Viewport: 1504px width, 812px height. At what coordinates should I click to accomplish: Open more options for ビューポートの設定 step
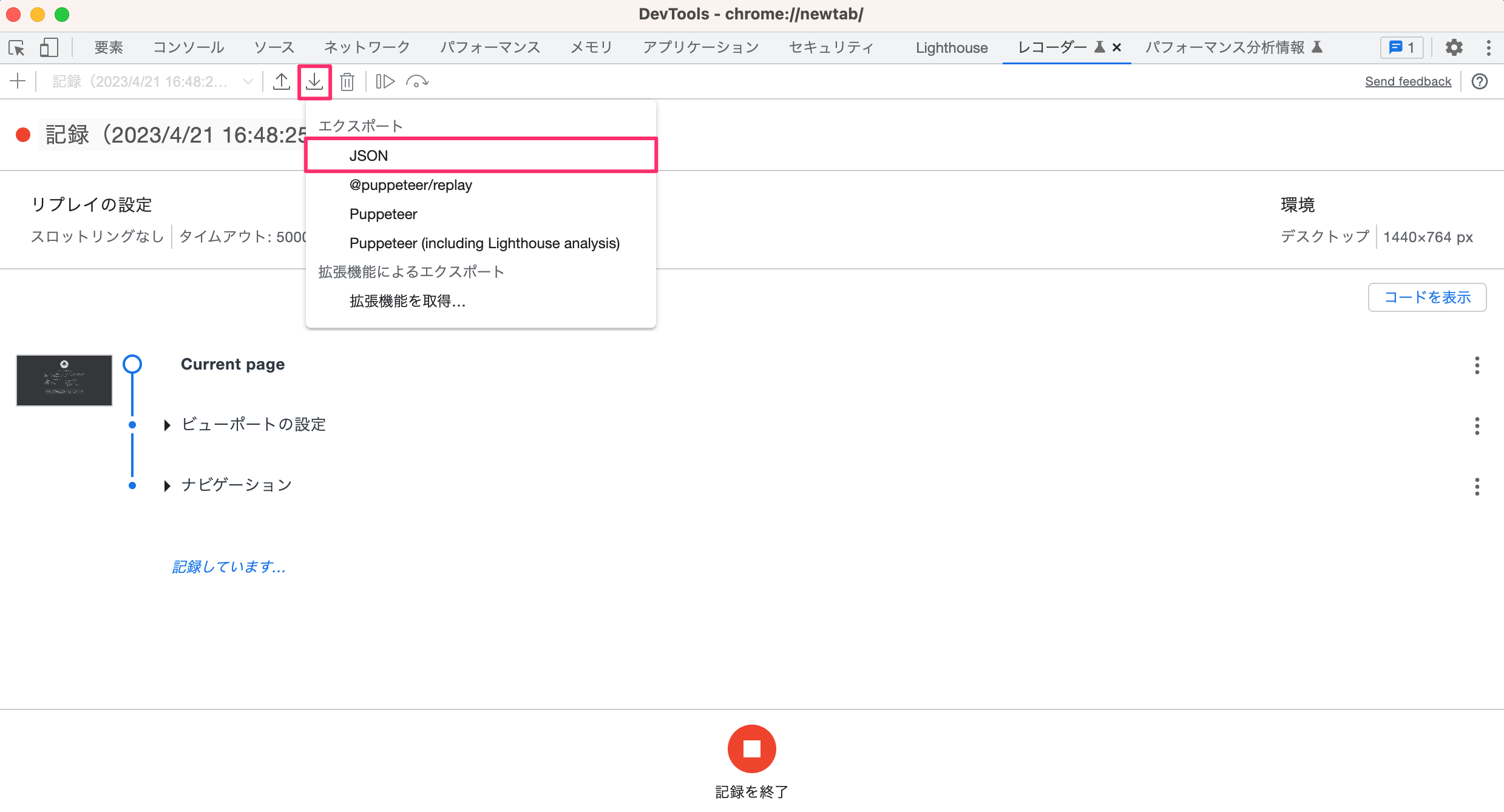click(1477, 426)
